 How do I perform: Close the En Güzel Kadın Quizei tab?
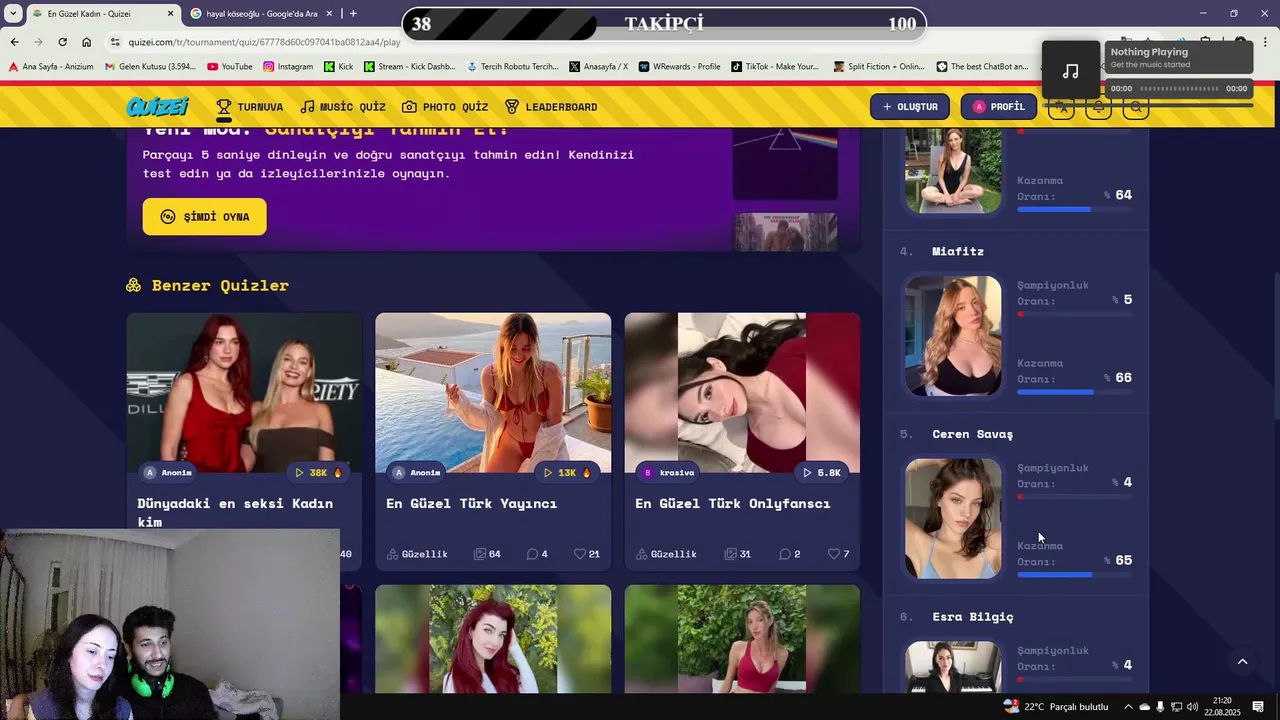(x=170, y=14)
